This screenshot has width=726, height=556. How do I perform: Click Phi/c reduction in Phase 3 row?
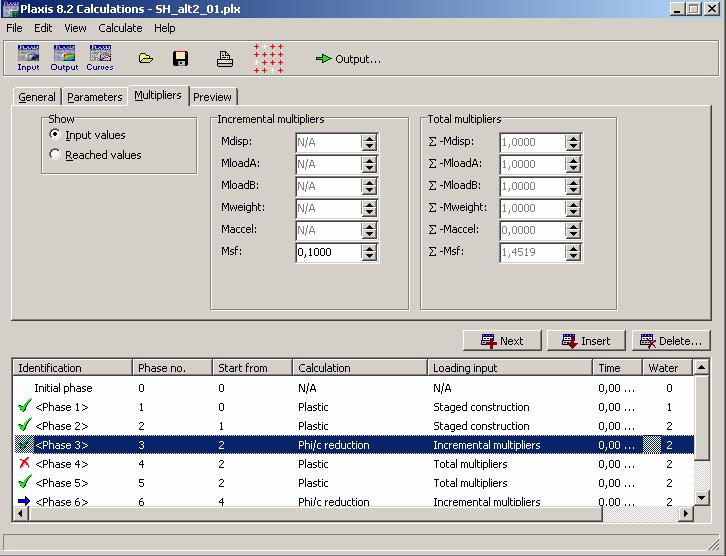[333, 445]
